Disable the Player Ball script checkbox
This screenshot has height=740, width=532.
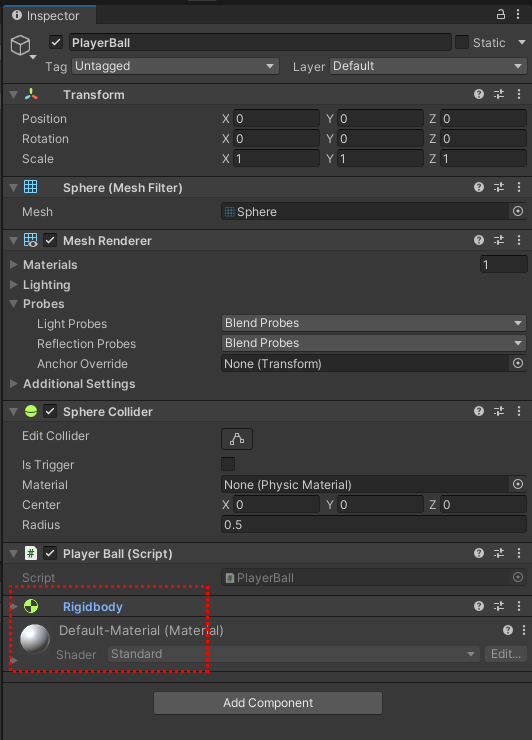[x=50, y=553]
